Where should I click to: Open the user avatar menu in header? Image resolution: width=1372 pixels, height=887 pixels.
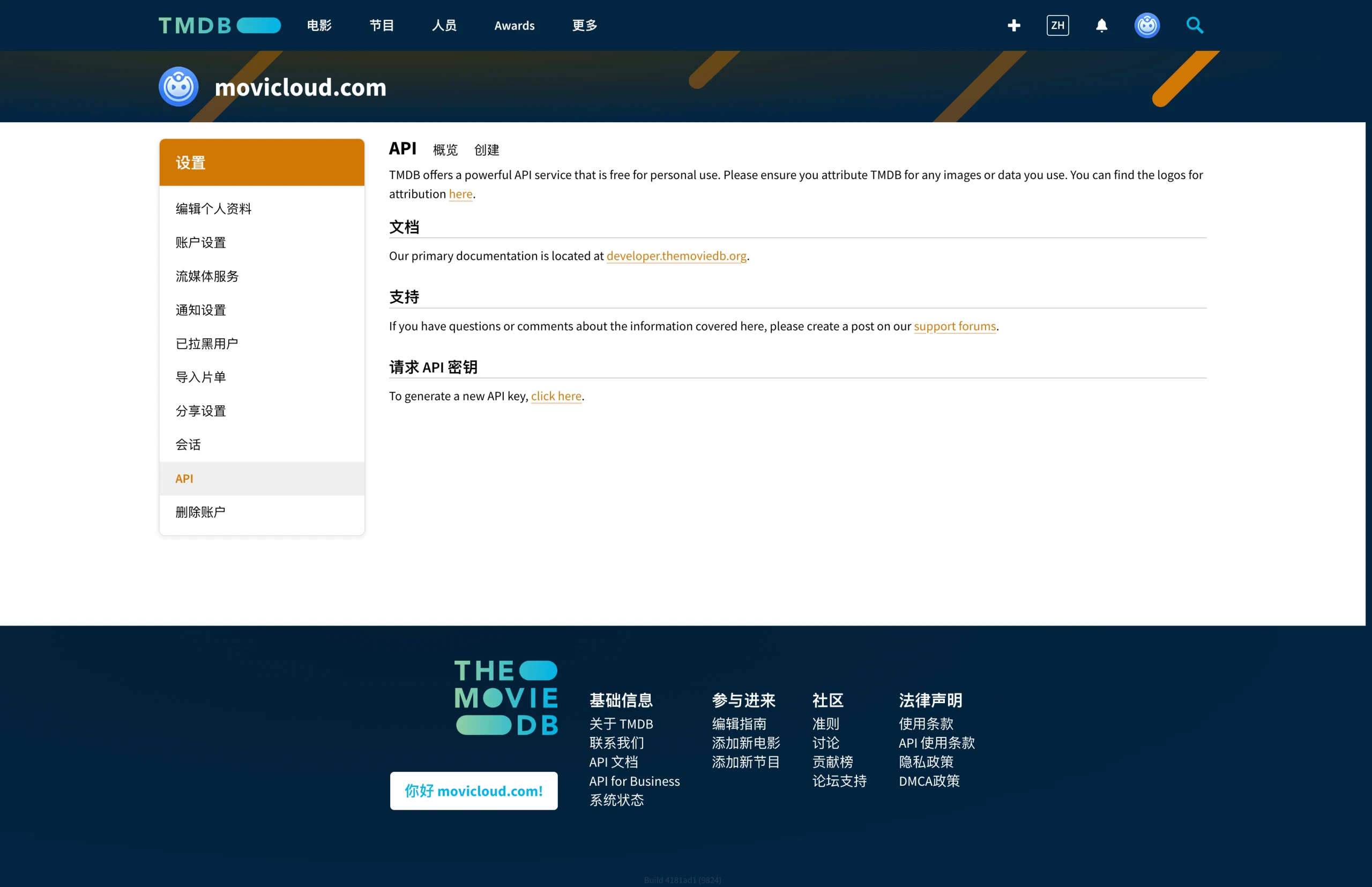click(1147, 25)
